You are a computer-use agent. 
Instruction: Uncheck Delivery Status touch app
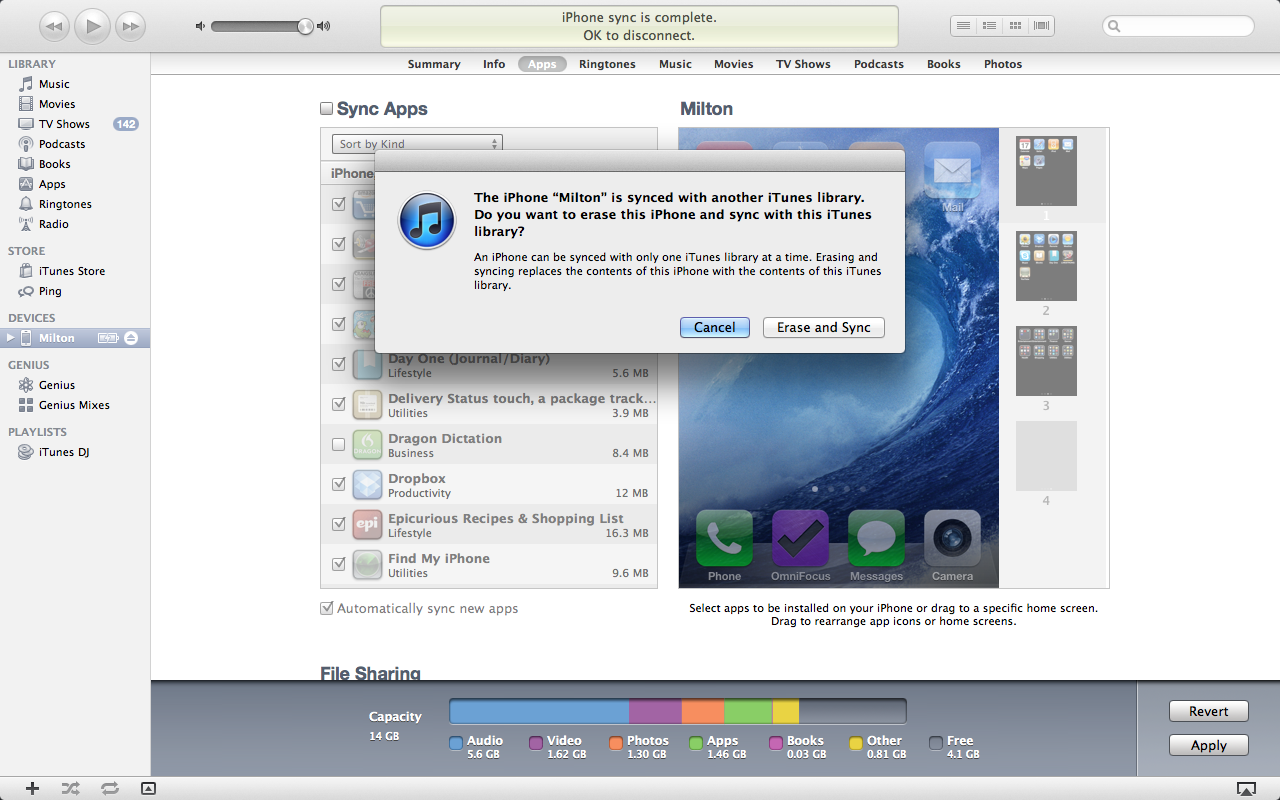tap(339, 404)
